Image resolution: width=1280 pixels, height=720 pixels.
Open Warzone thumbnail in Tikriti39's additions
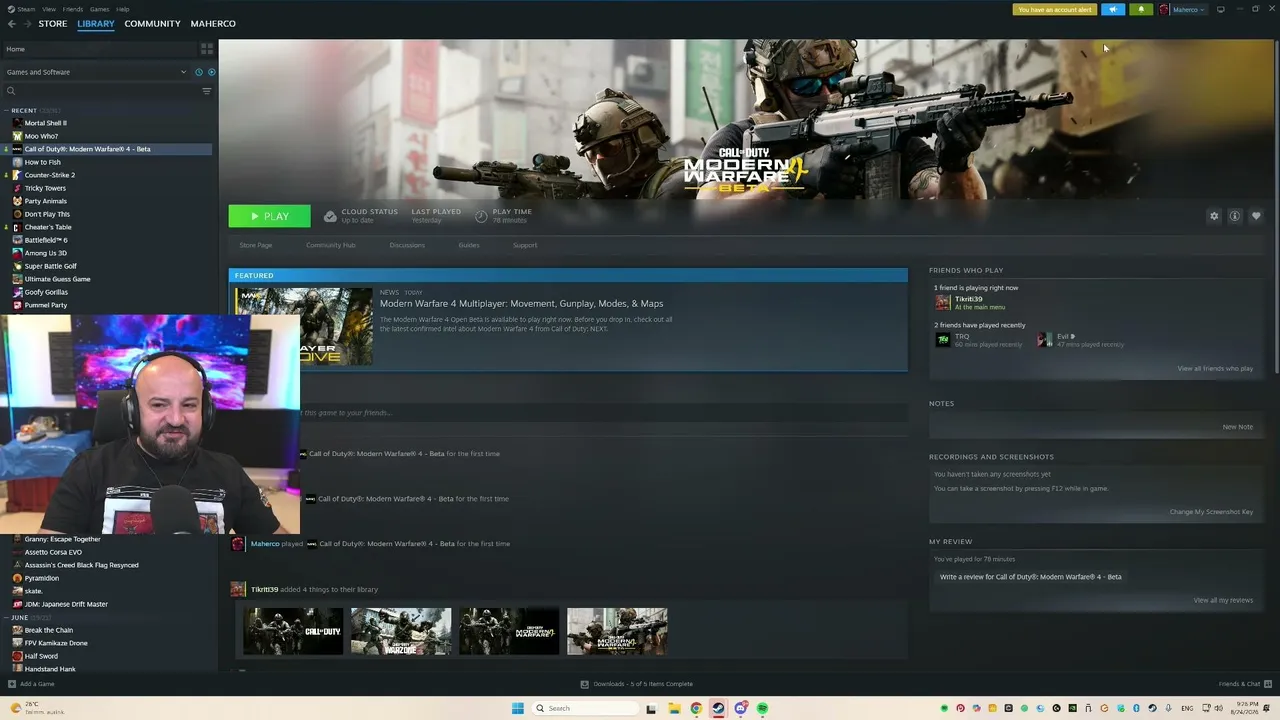[401, 631]
